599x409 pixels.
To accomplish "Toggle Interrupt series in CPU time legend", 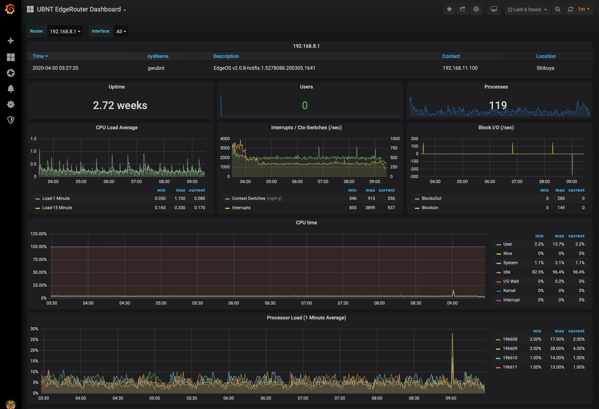I will [x=511, y=300].
